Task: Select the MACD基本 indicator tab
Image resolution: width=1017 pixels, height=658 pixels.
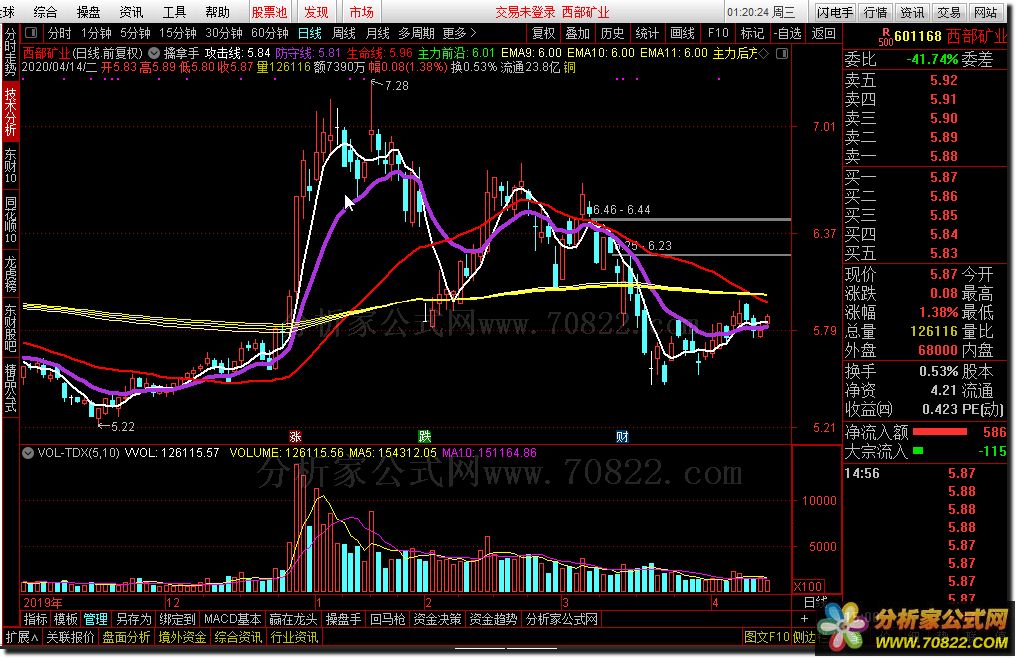Action: point(232,619)
